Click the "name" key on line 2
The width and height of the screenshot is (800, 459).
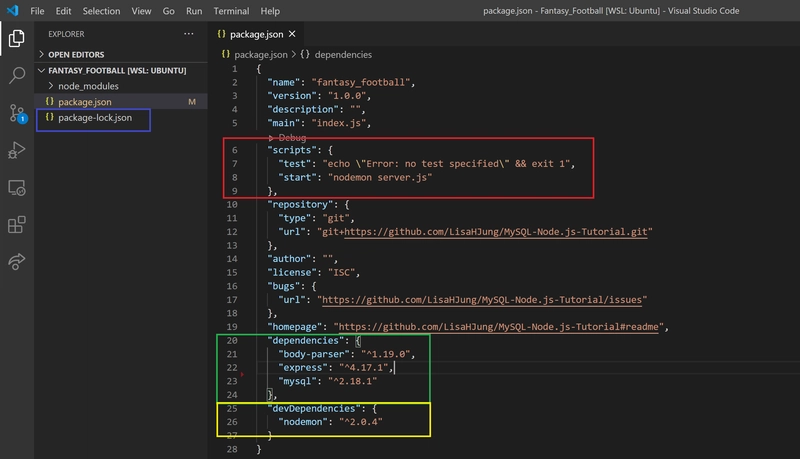pos(284,82)
